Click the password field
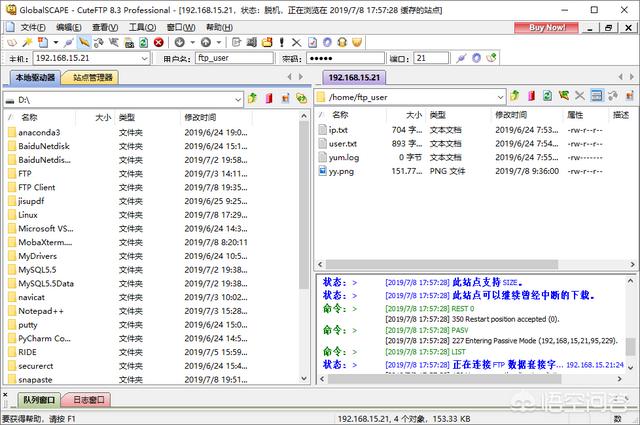This screenshot has height=425, width=640. coord(345,58)
